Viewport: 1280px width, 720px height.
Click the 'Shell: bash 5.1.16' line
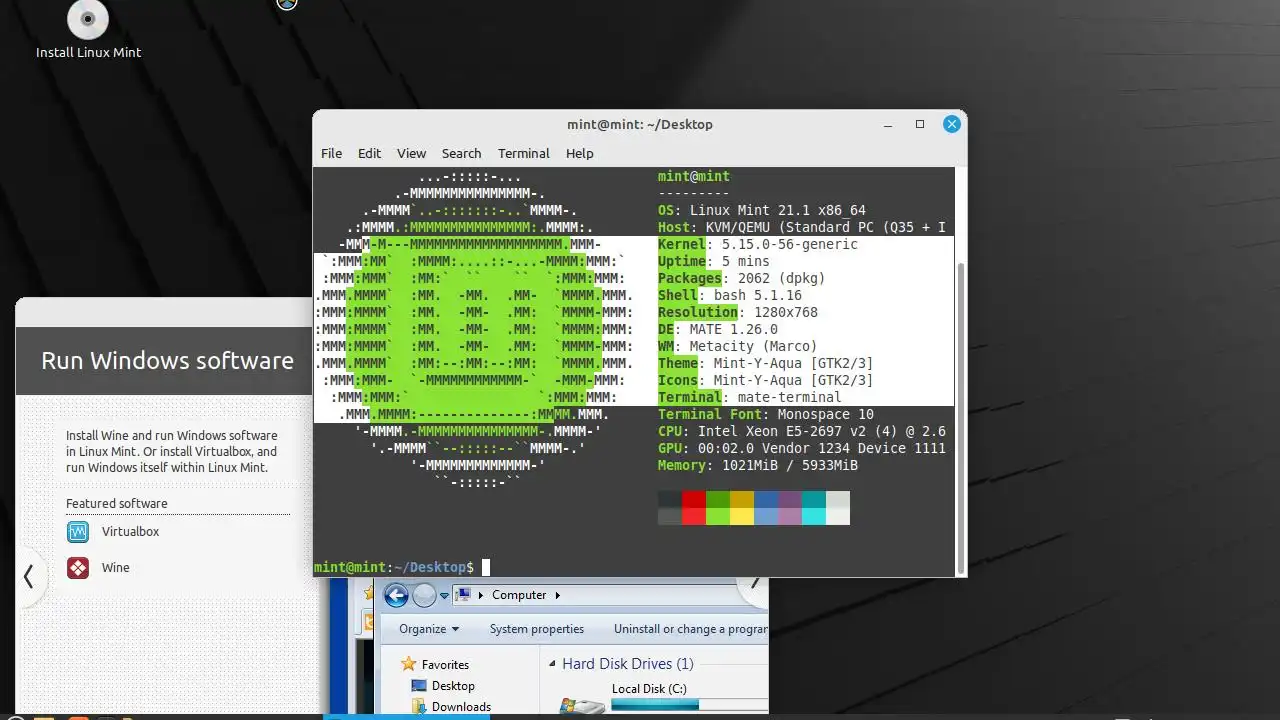click(730, 295)
